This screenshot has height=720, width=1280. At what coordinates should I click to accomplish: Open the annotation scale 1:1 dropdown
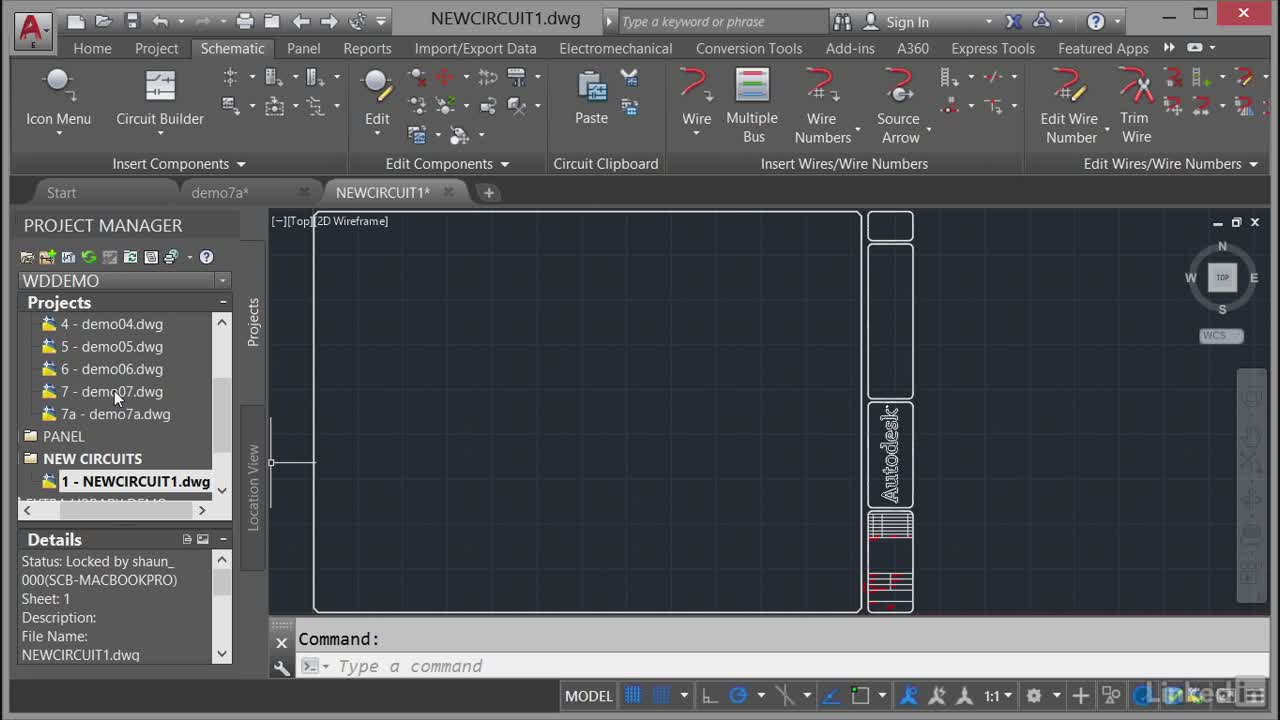(x=998, y=696)
